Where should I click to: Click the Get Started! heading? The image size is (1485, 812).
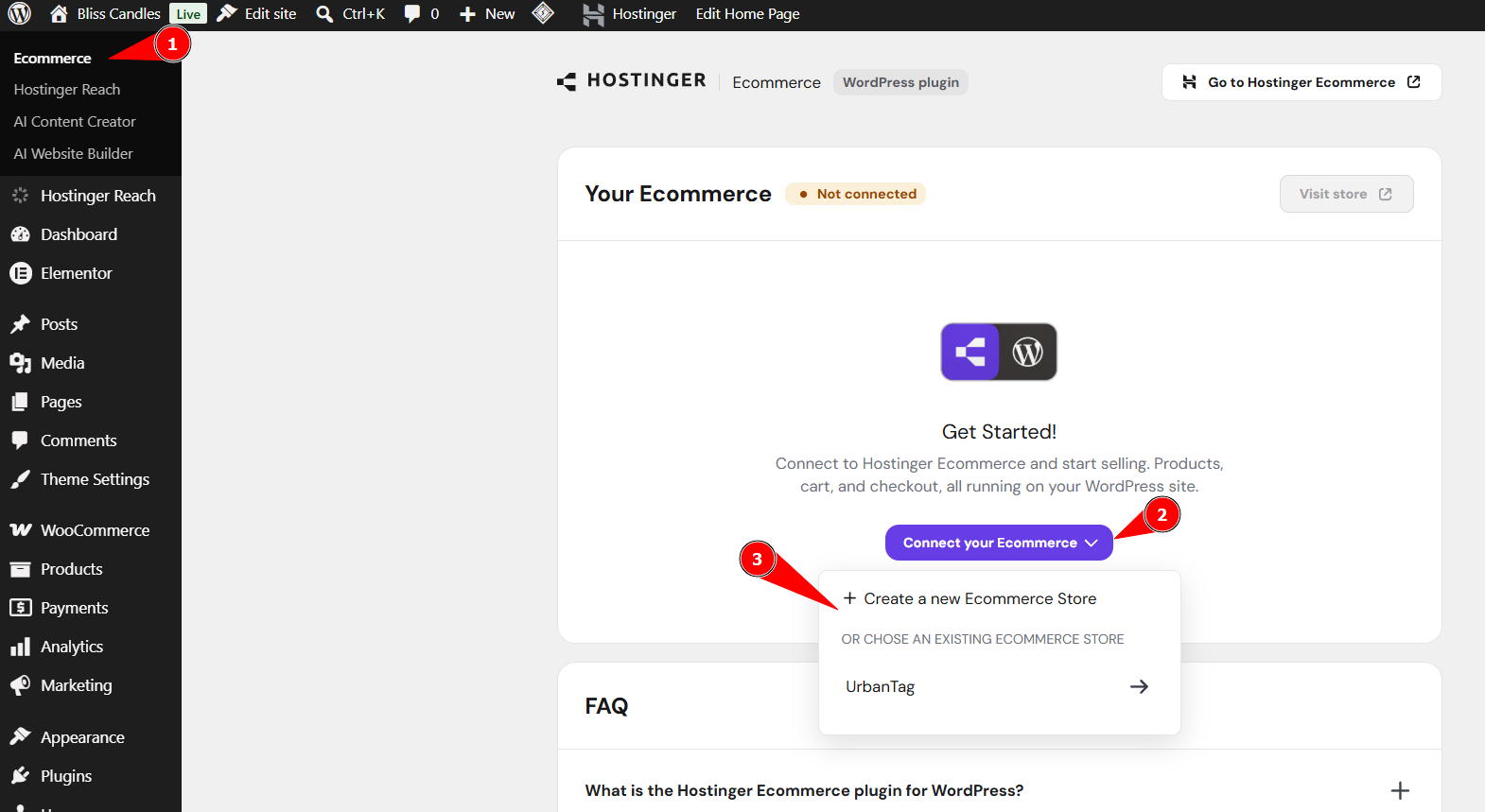pyautogui.click(x=999, y=432)
